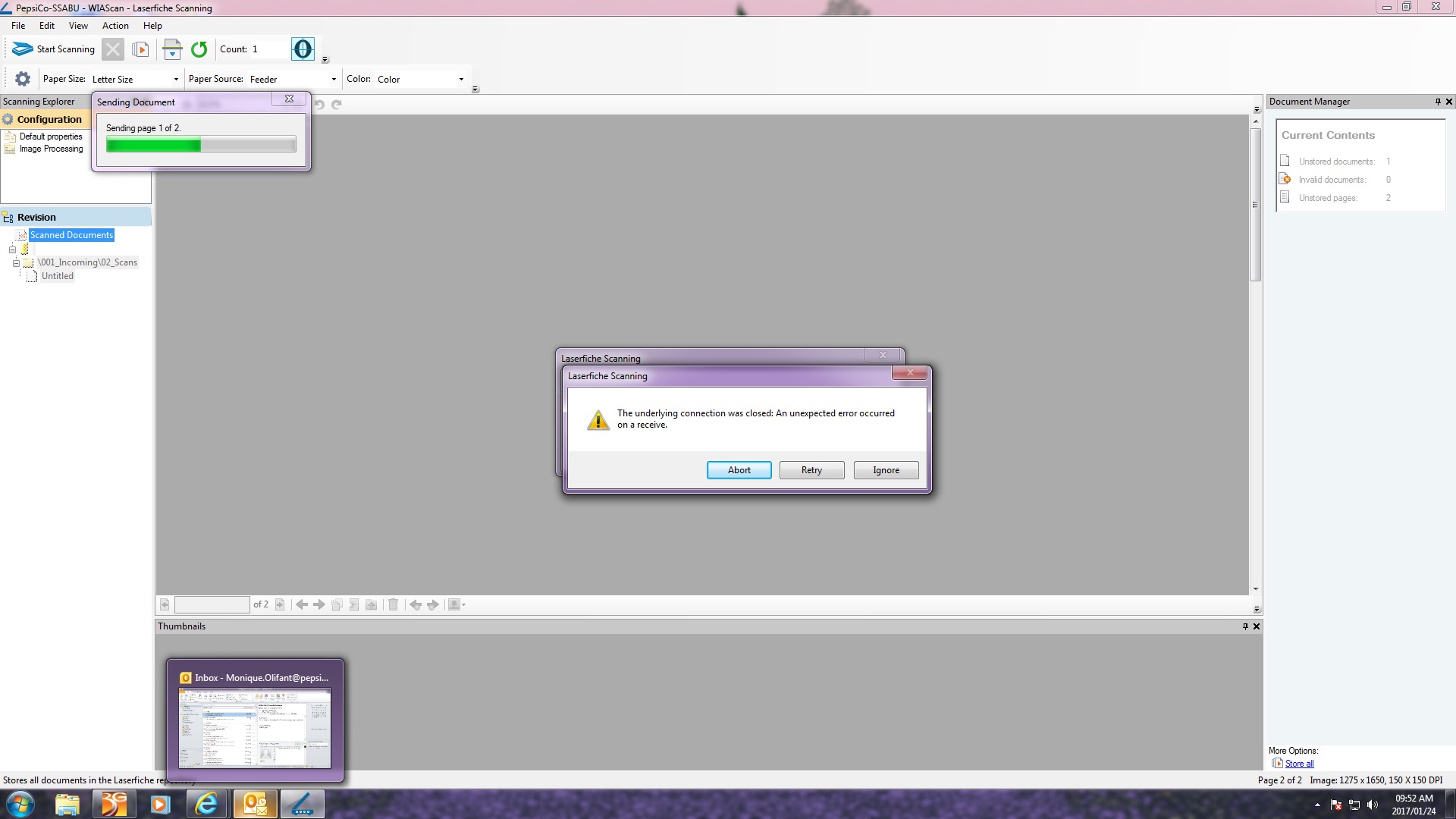Collapse the 001_Incoming\02_Scans tree folder
Screen dimensions: 1456x819
(16, 263)
